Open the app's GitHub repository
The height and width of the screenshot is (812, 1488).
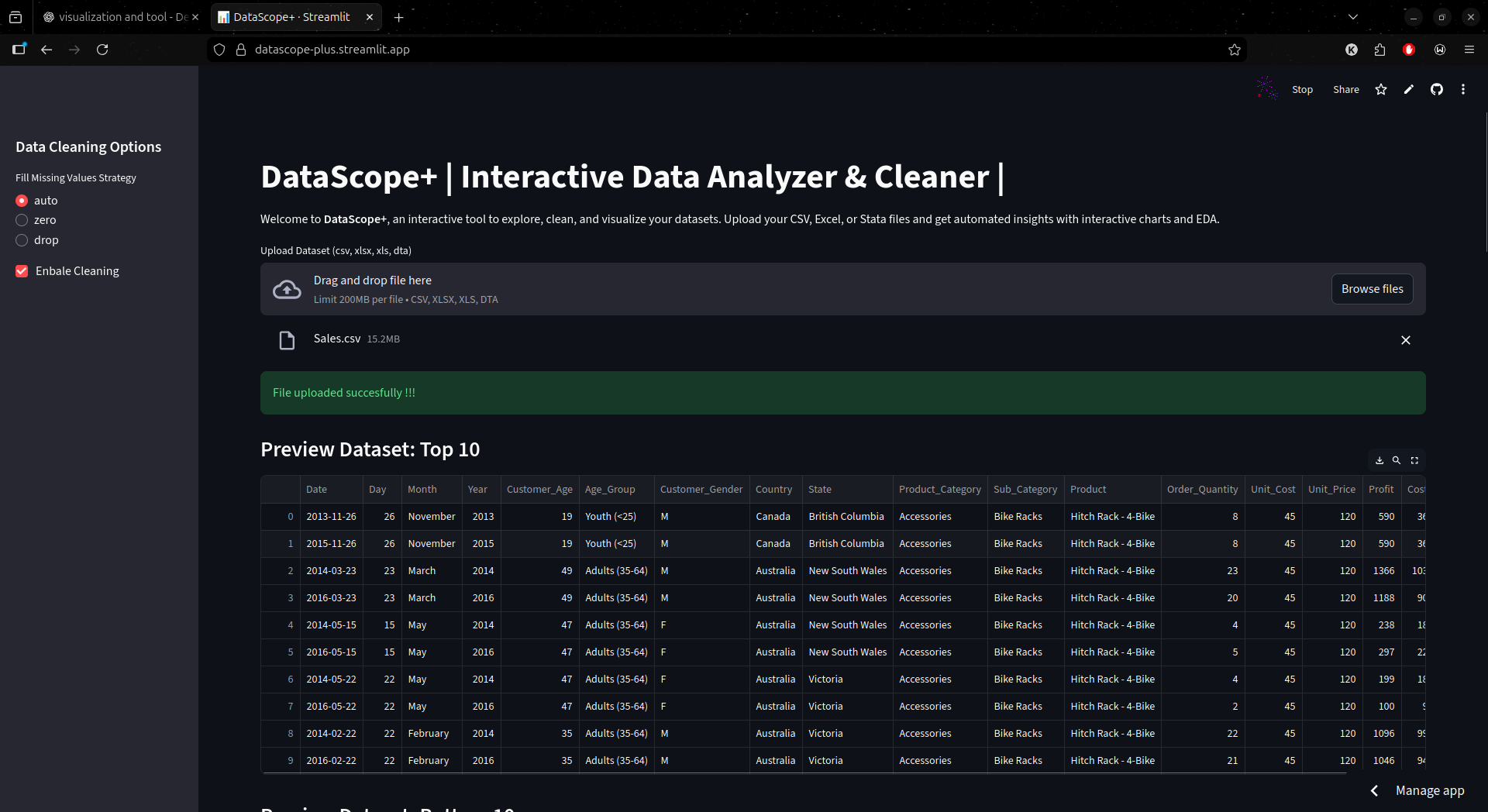coord(1436,89)
